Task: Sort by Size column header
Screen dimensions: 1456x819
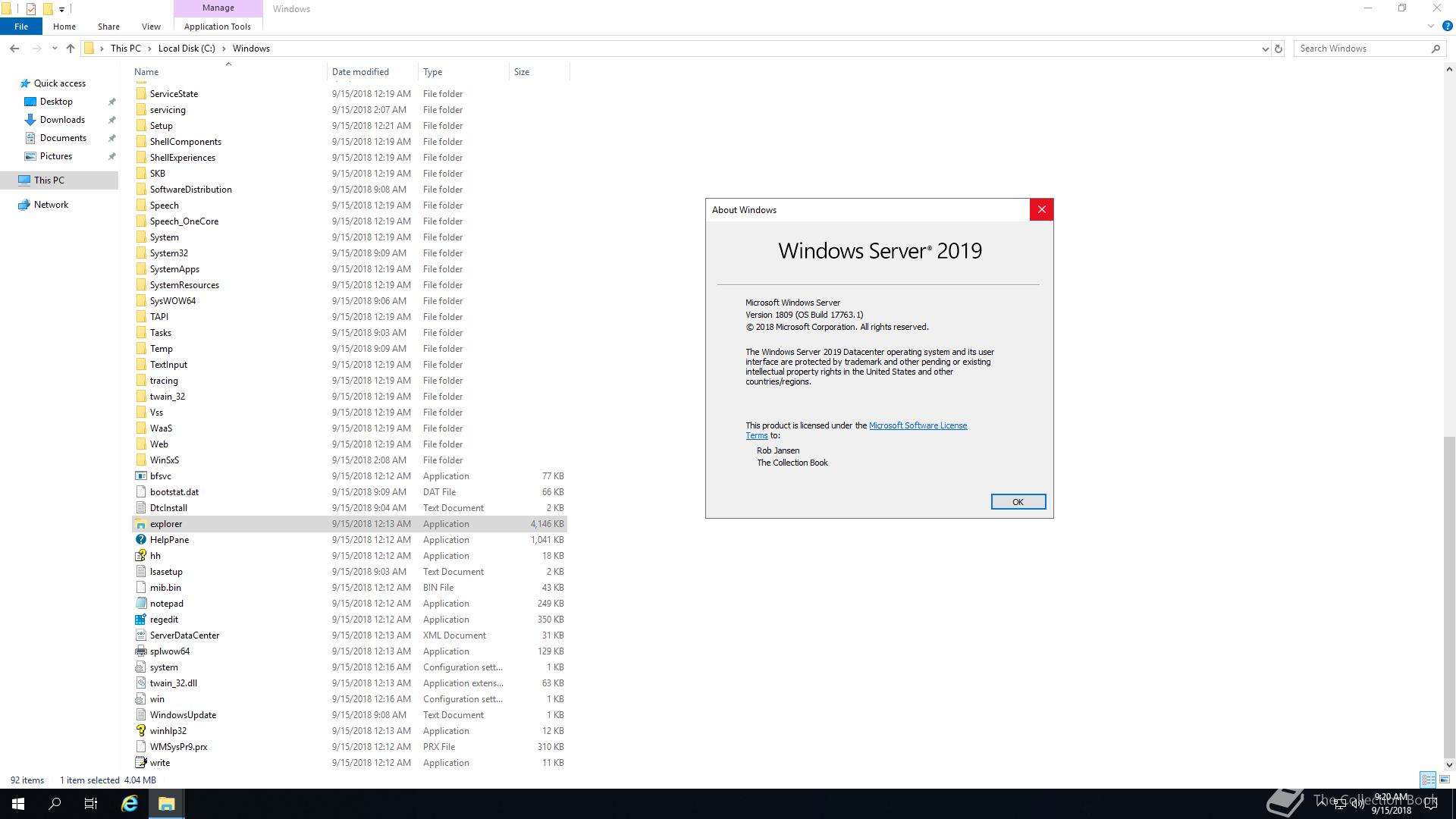Action: (x=539, y=72)
